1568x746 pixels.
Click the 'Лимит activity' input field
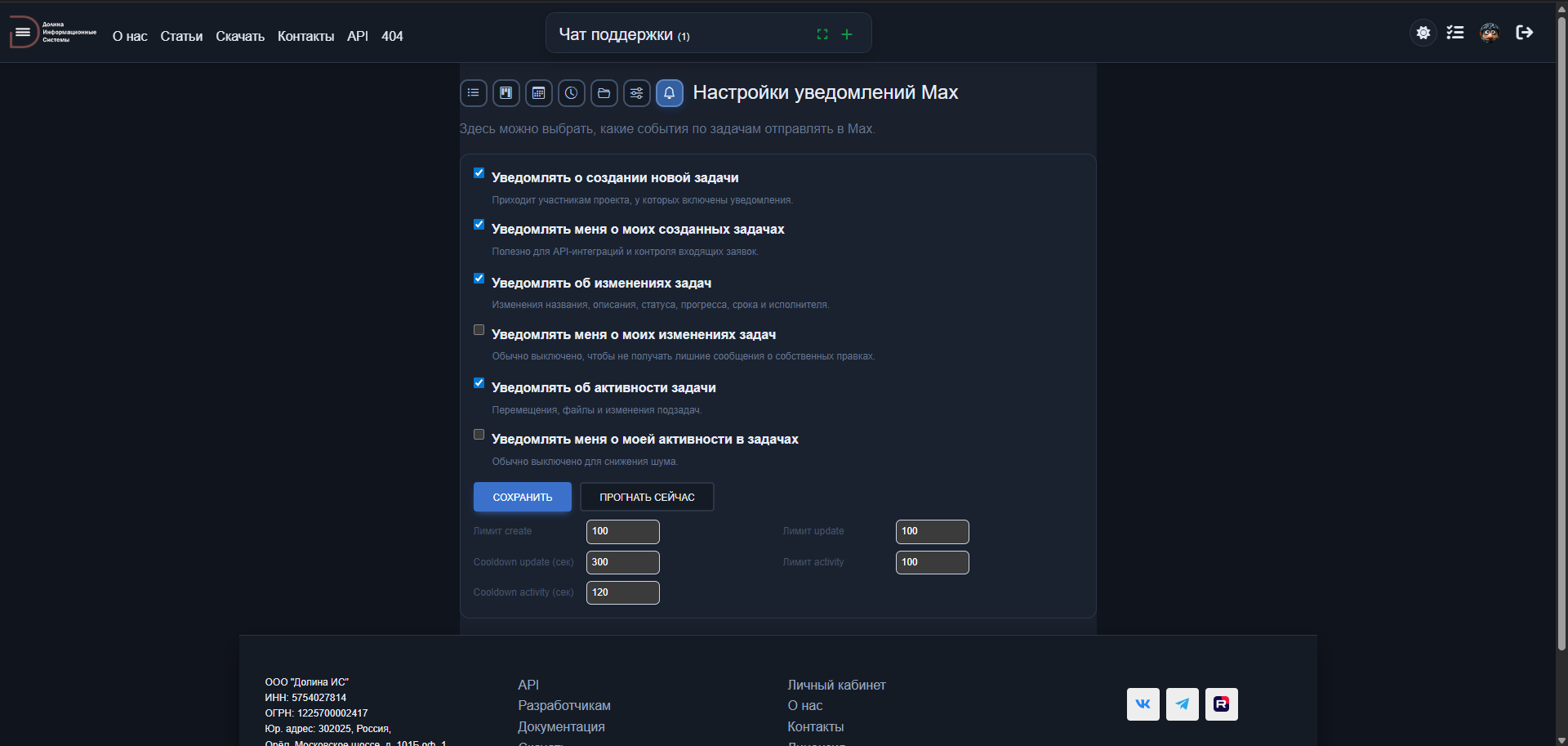(933, 563)
